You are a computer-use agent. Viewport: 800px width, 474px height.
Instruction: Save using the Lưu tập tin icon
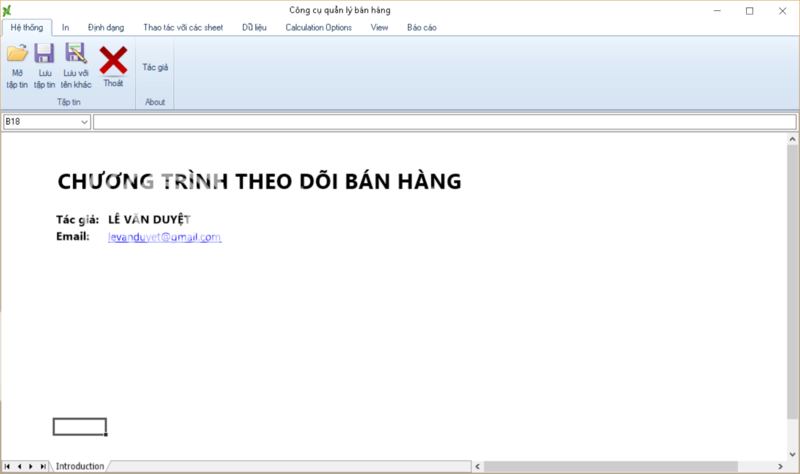[44, 64]
